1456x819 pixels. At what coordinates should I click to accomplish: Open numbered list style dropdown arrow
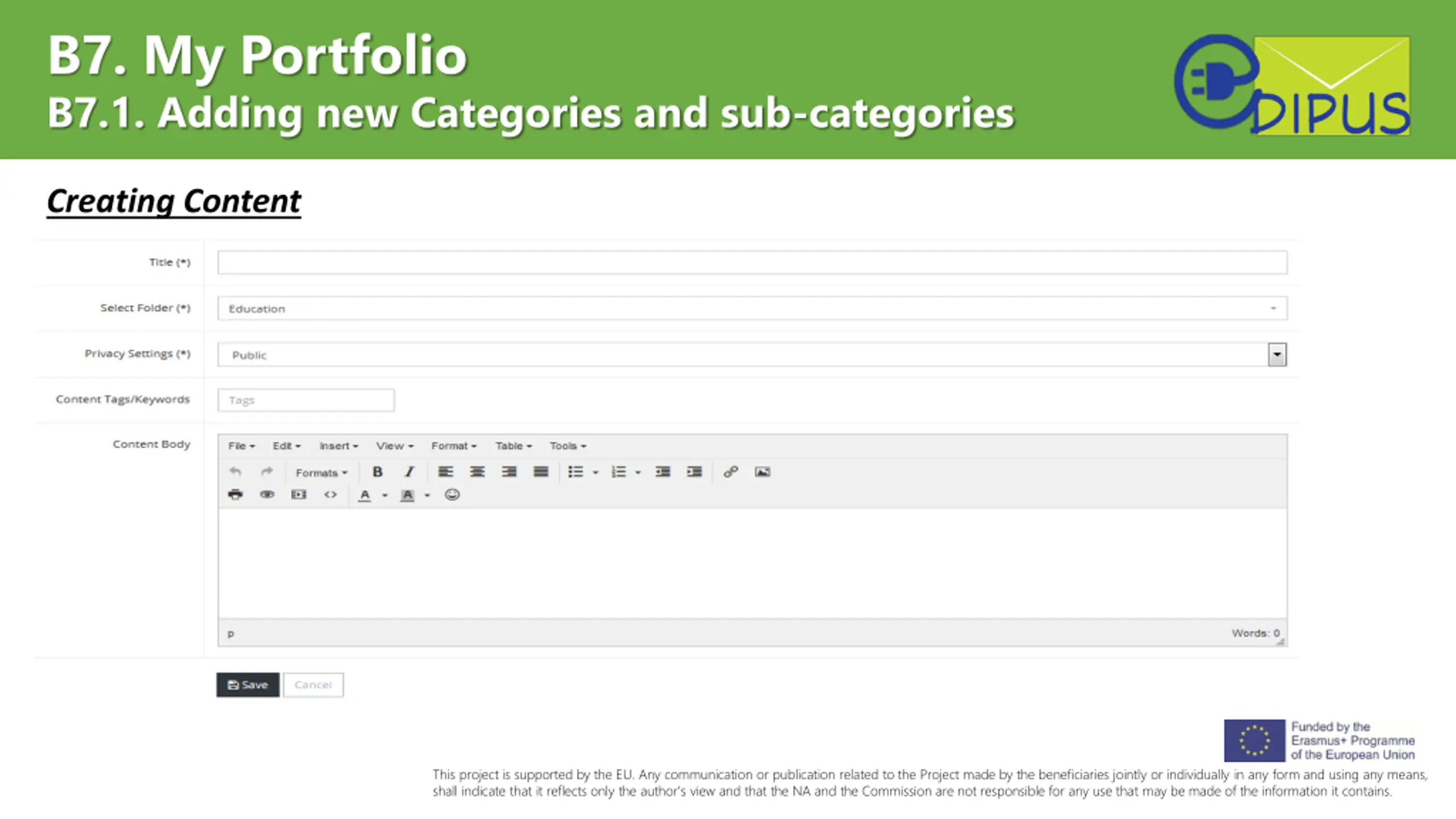[x=638, y=473]
